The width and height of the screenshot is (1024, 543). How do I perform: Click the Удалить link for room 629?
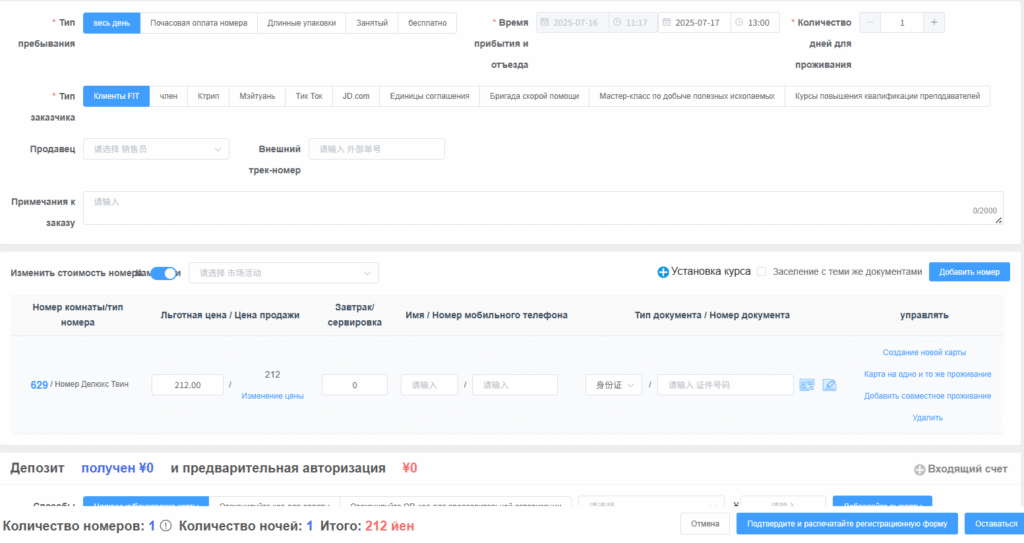[x=927, y=418]
